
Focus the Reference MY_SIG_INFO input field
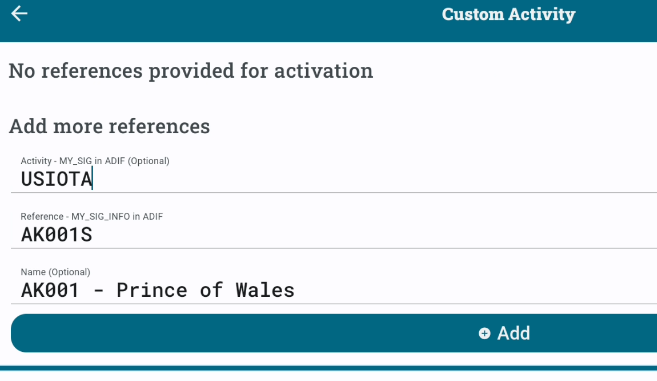coord(334,229)
